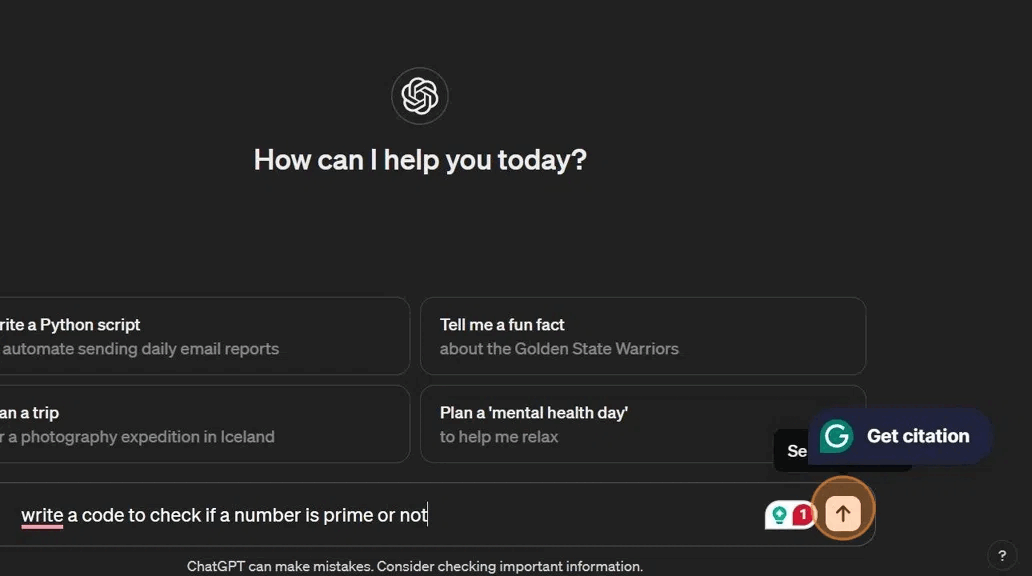Screen dimensions: 1032x576
Task: Click the word "prime" in the message box
Action: click(x=347, y=516)
